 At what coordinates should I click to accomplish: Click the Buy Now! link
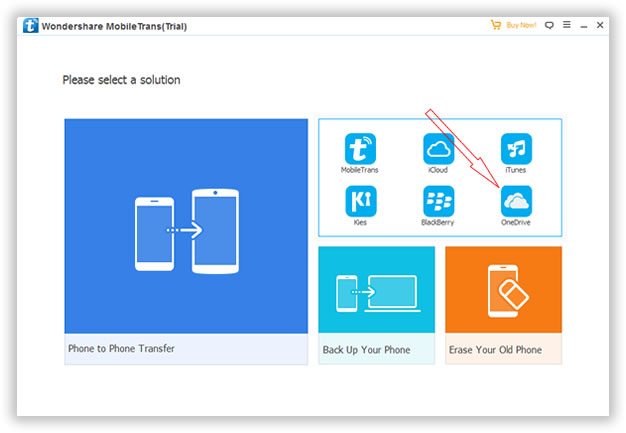(521, 25)
